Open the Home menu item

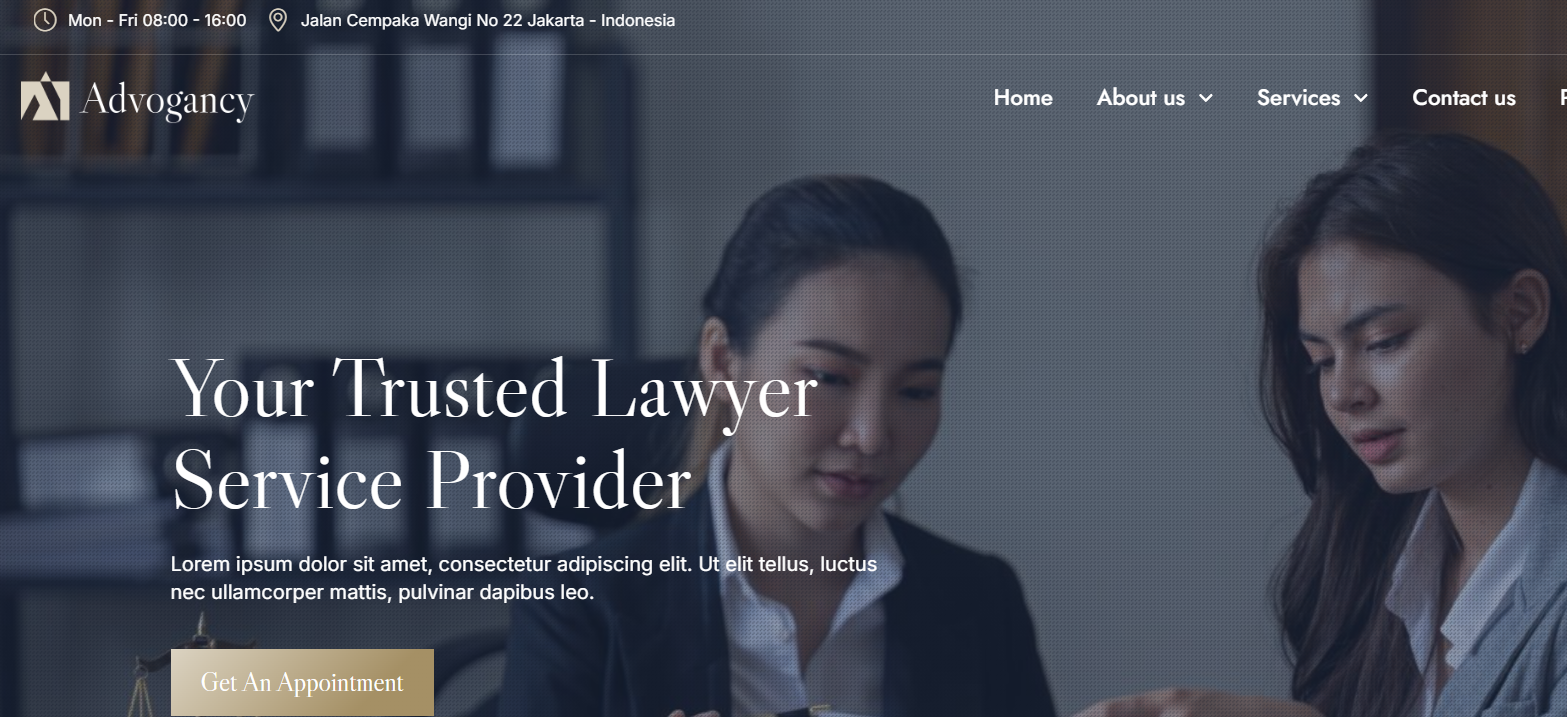click(1023, 98)
